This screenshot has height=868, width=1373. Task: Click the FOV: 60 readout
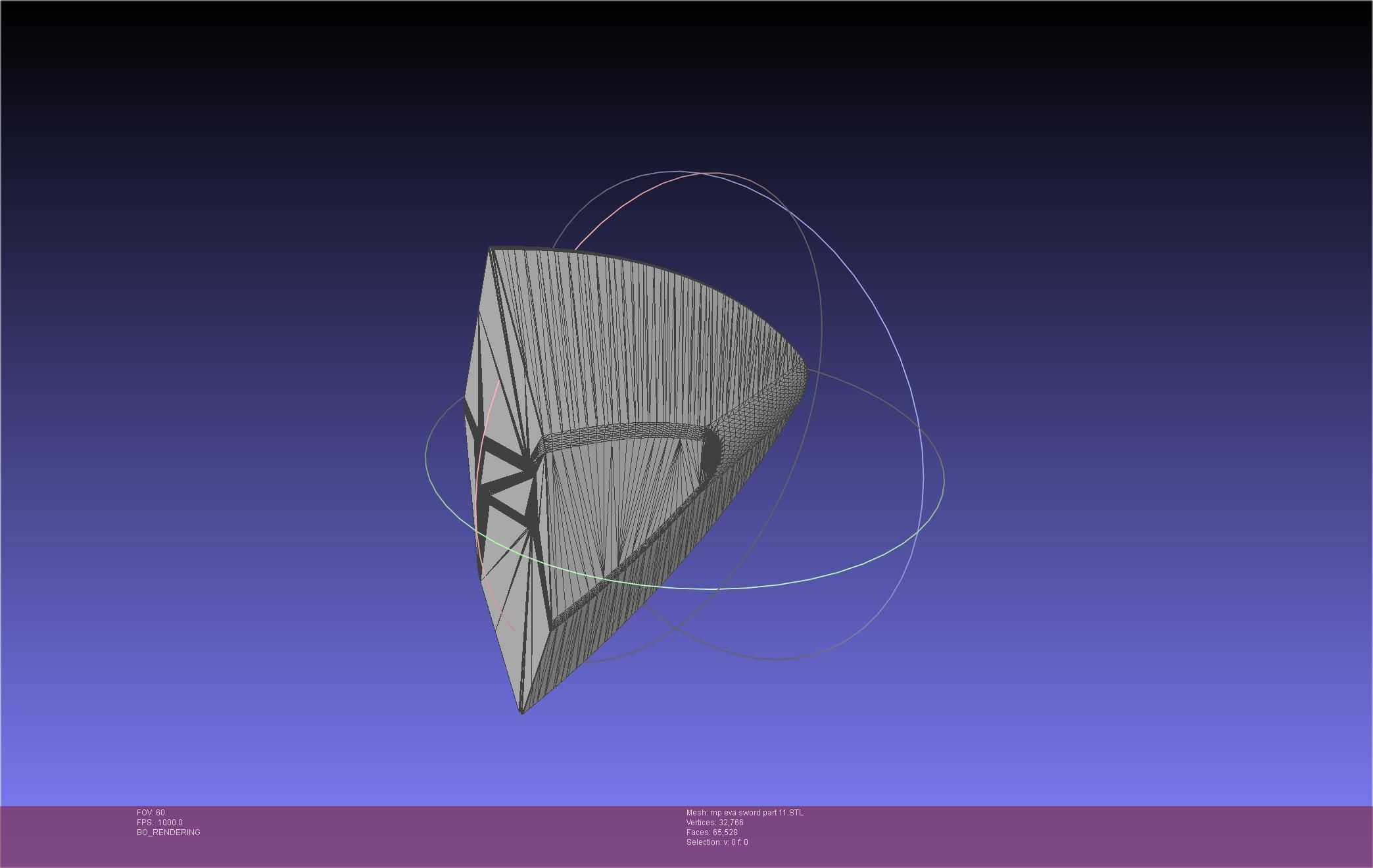click(x=151, y=813)
